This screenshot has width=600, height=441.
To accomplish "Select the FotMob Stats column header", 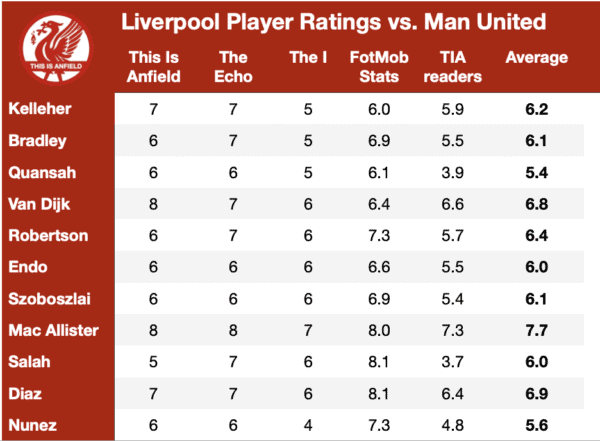I will (x=379, y=67).
